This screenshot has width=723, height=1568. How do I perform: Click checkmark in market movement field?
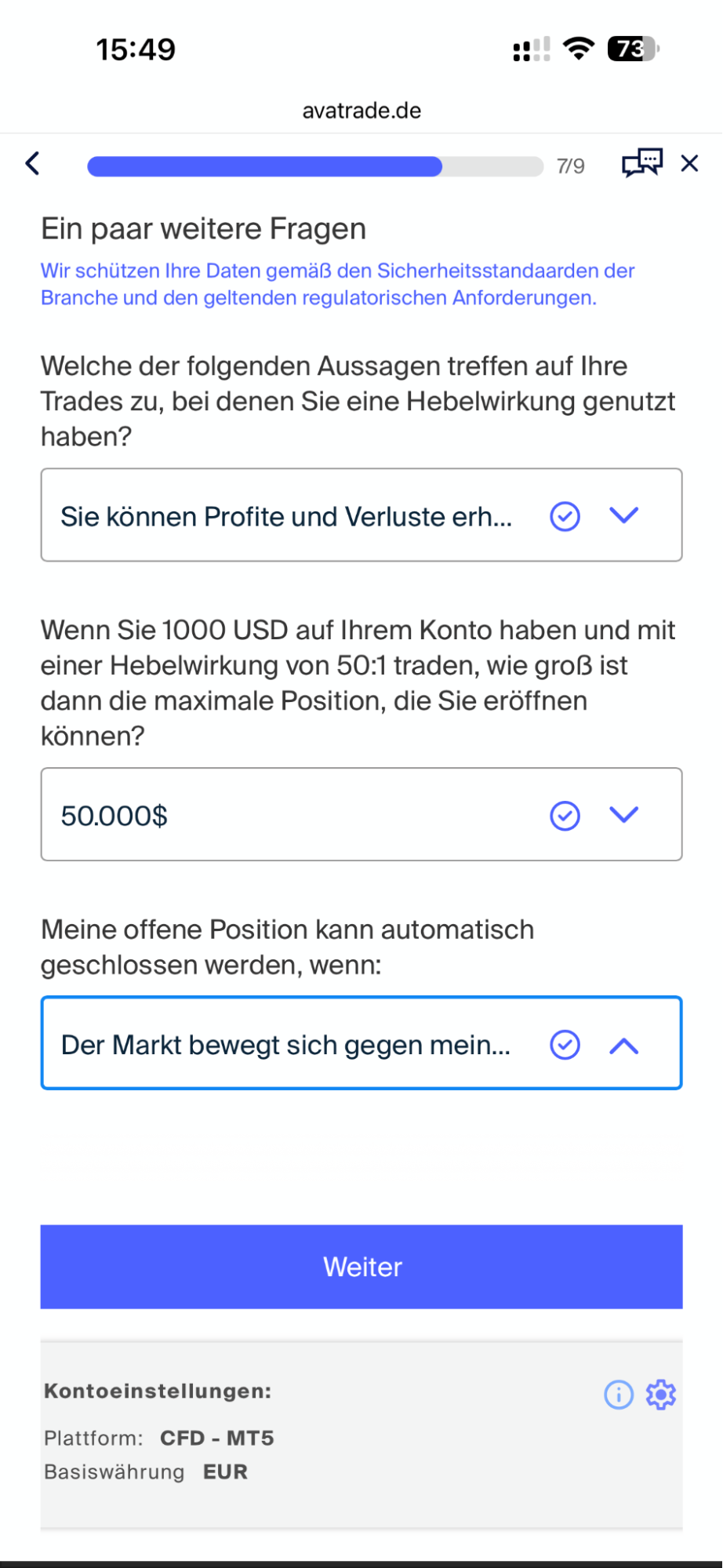(x=565, y=1045)
